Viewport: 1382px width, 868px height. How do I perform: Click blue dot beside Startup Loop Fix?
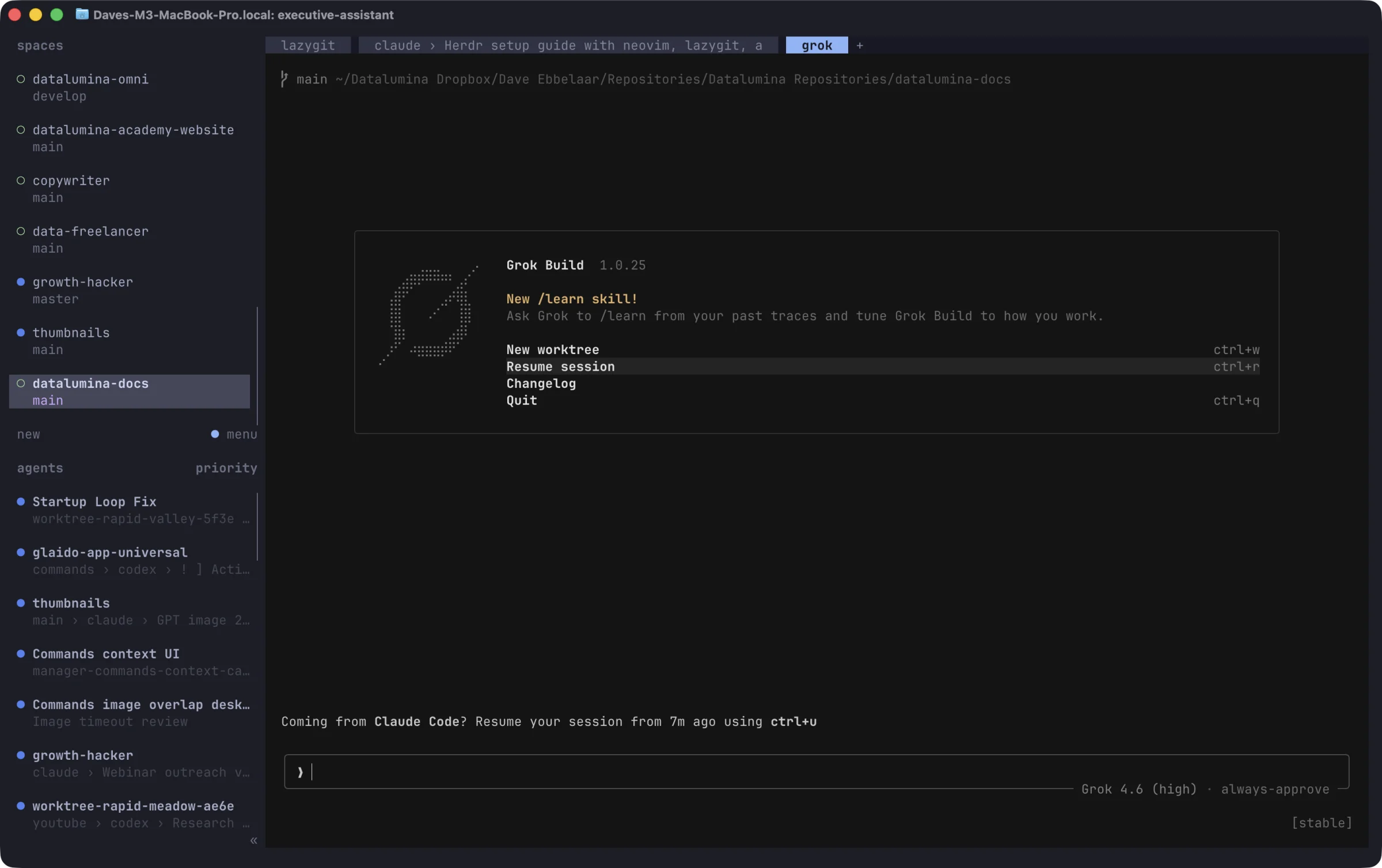pos(21,501)
